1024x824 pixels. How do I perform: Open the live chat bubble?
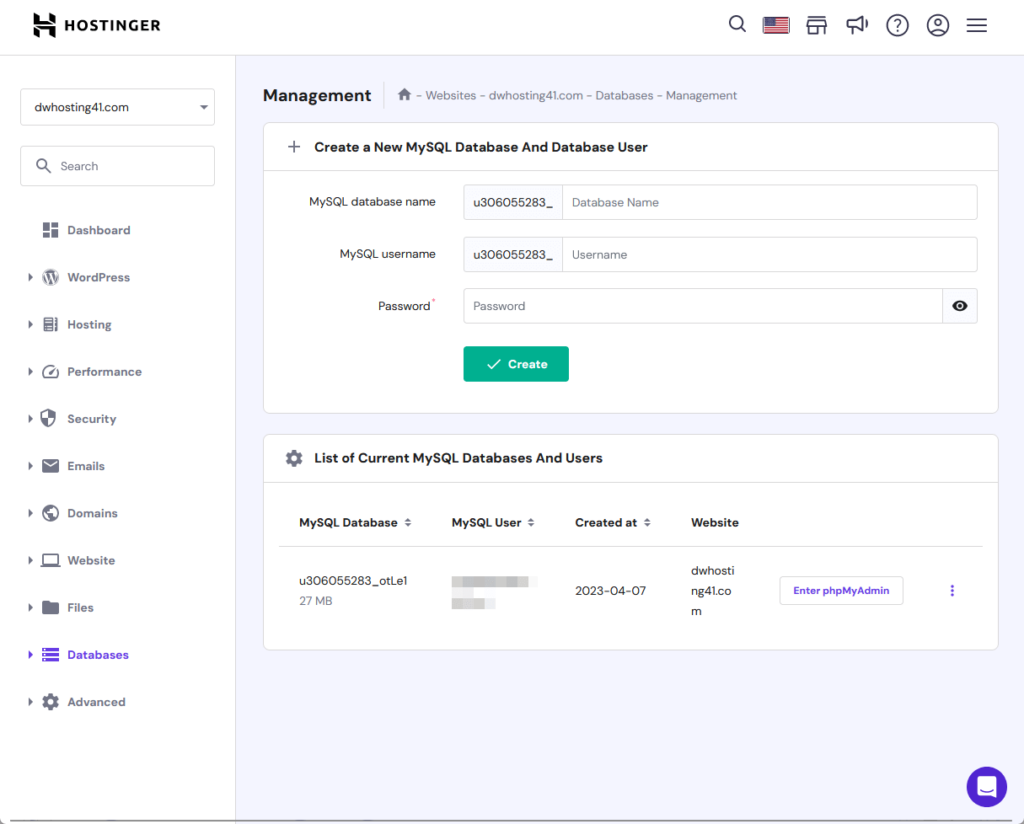987,787
